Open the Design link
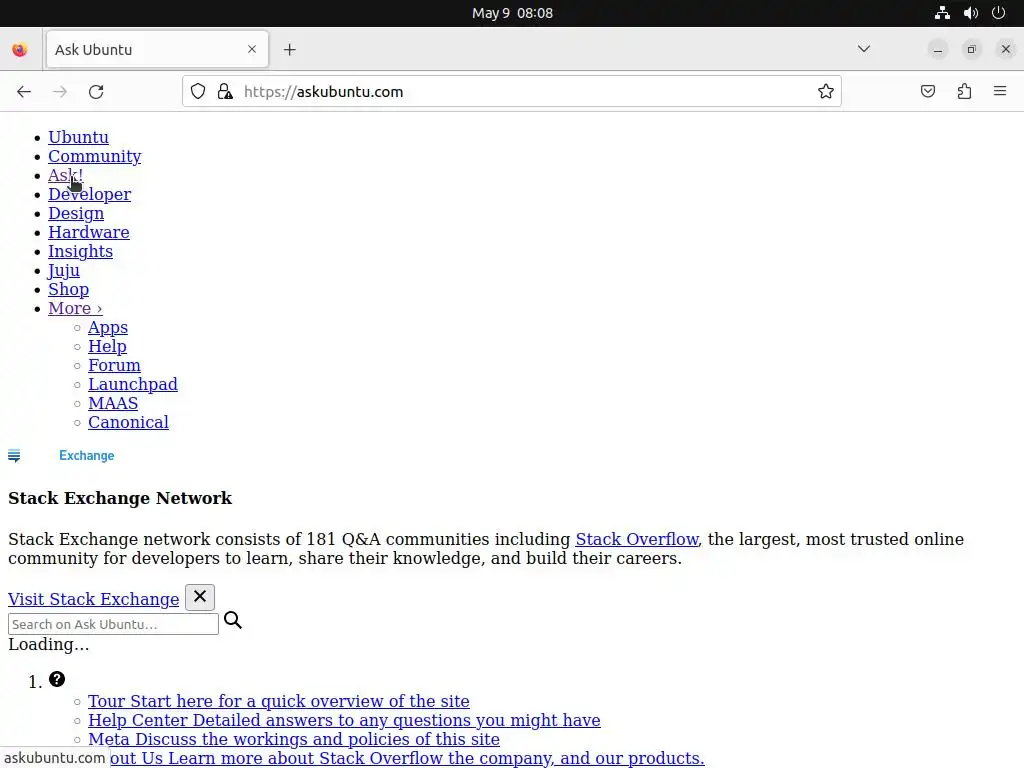 pyautogui.click(x=76, y=213)
